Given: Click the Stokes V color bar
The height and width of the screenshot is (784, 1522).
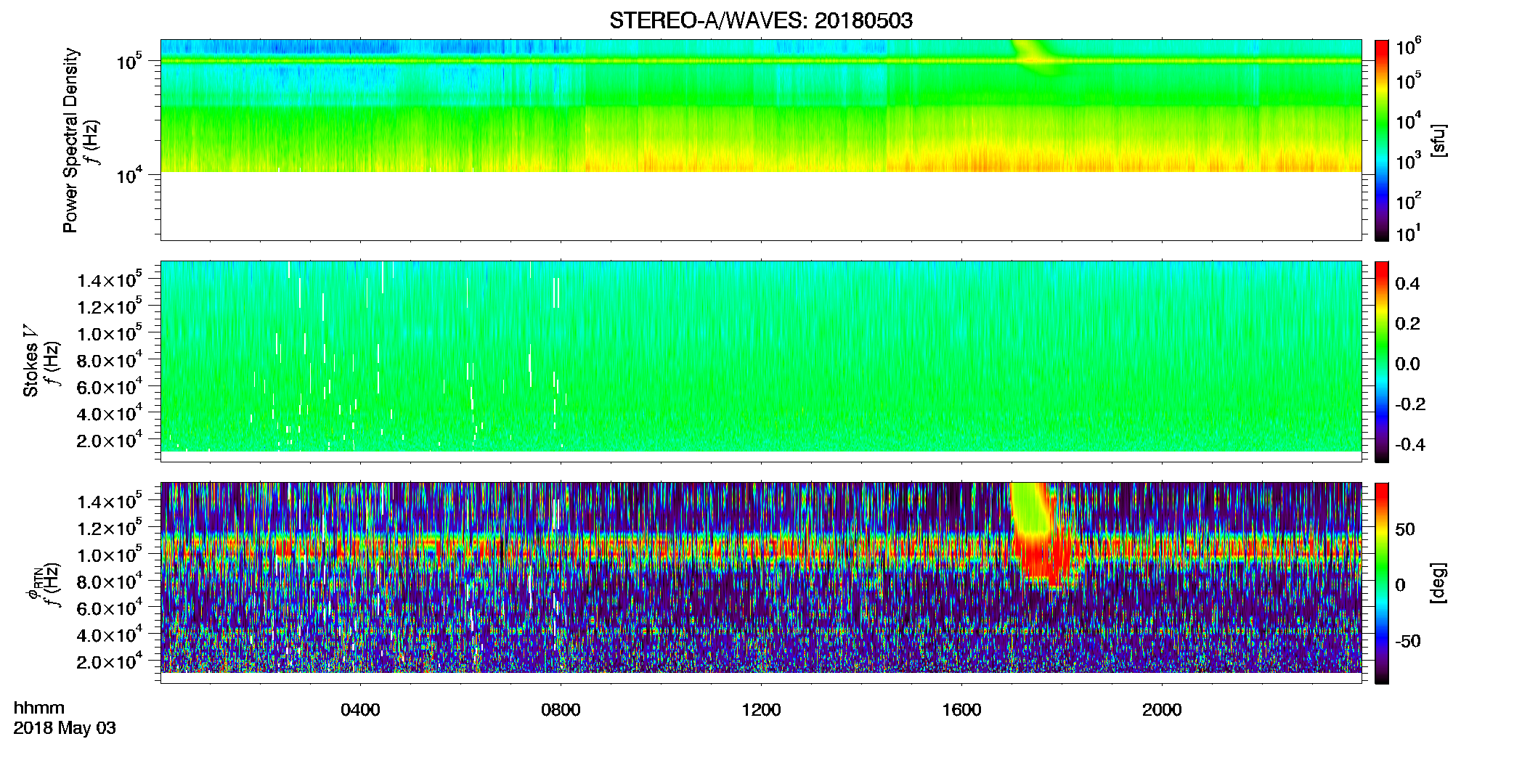Looking at the screenshot, I should click(1382, 362).
